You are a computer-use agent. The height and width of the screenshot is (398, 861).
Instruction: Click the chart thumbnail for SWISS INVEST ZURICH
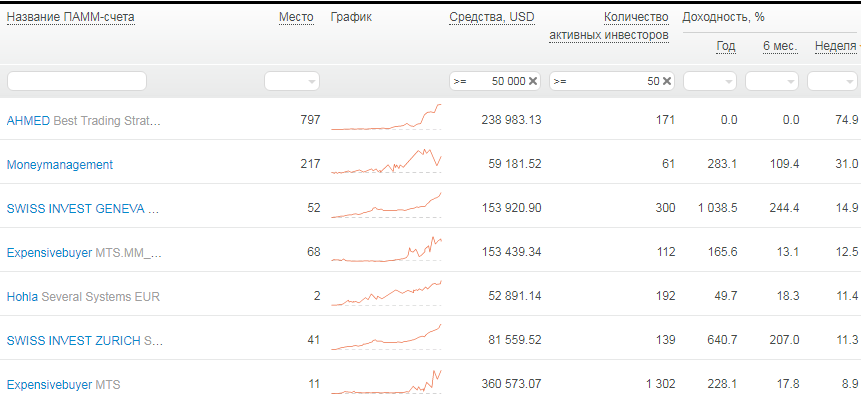click(387, 337)
